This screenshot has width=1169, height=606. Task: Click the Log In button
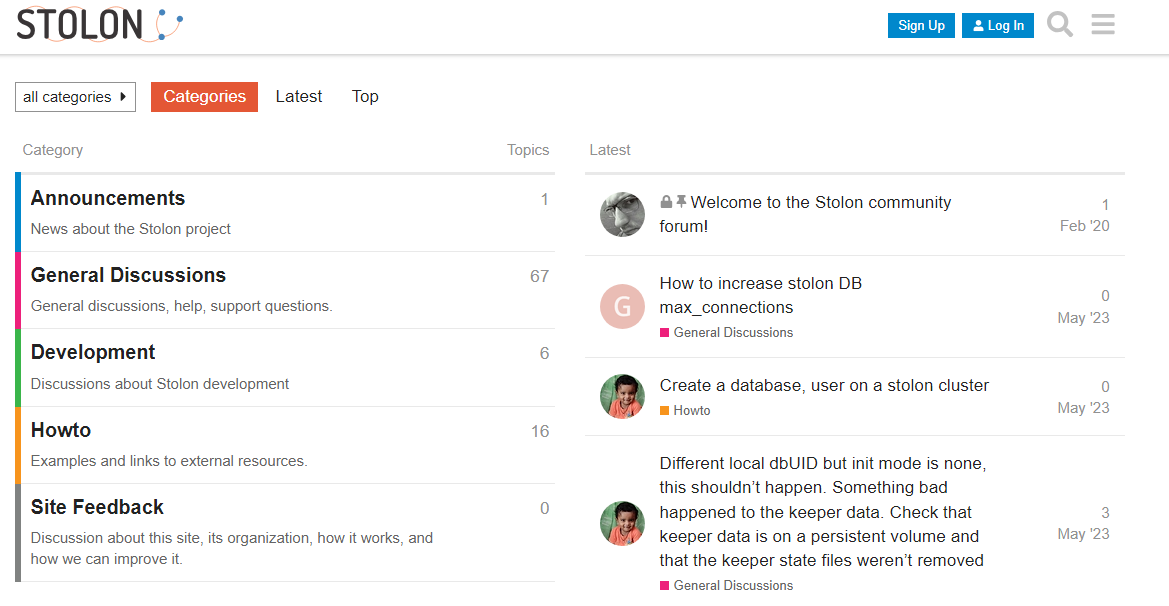pyautogui.click(x=998, y=26)
